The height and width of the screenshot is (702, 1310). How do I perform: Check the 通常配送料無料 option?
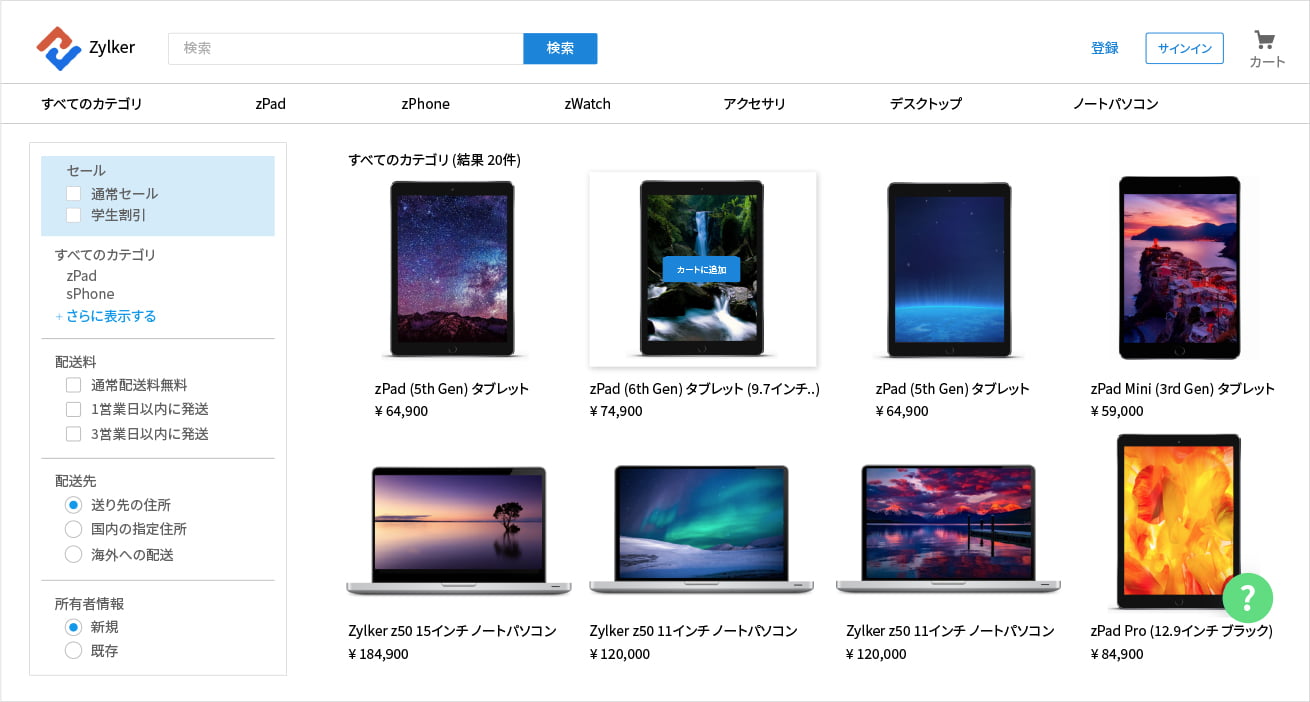point(73,385)
